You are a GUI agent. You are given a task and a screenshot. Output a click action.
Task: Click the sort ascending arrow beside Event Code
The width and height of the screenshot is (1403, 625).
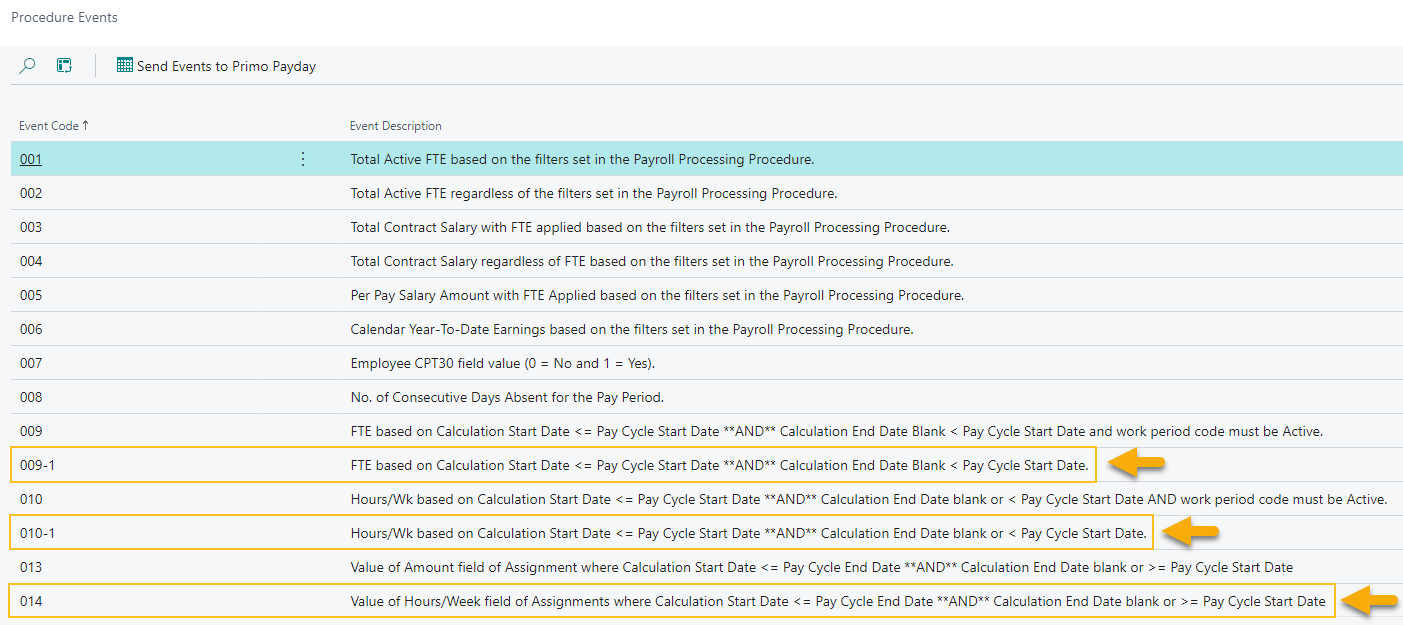[x=85, y=125]
